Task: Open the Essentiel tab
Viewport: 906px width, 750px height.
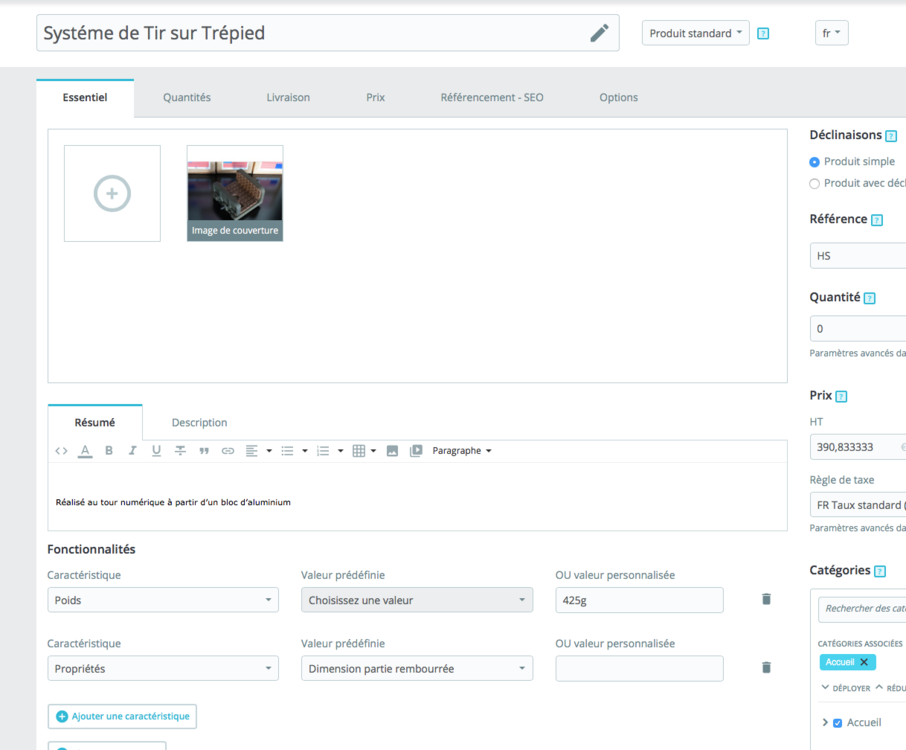Action: pos(85,98)
